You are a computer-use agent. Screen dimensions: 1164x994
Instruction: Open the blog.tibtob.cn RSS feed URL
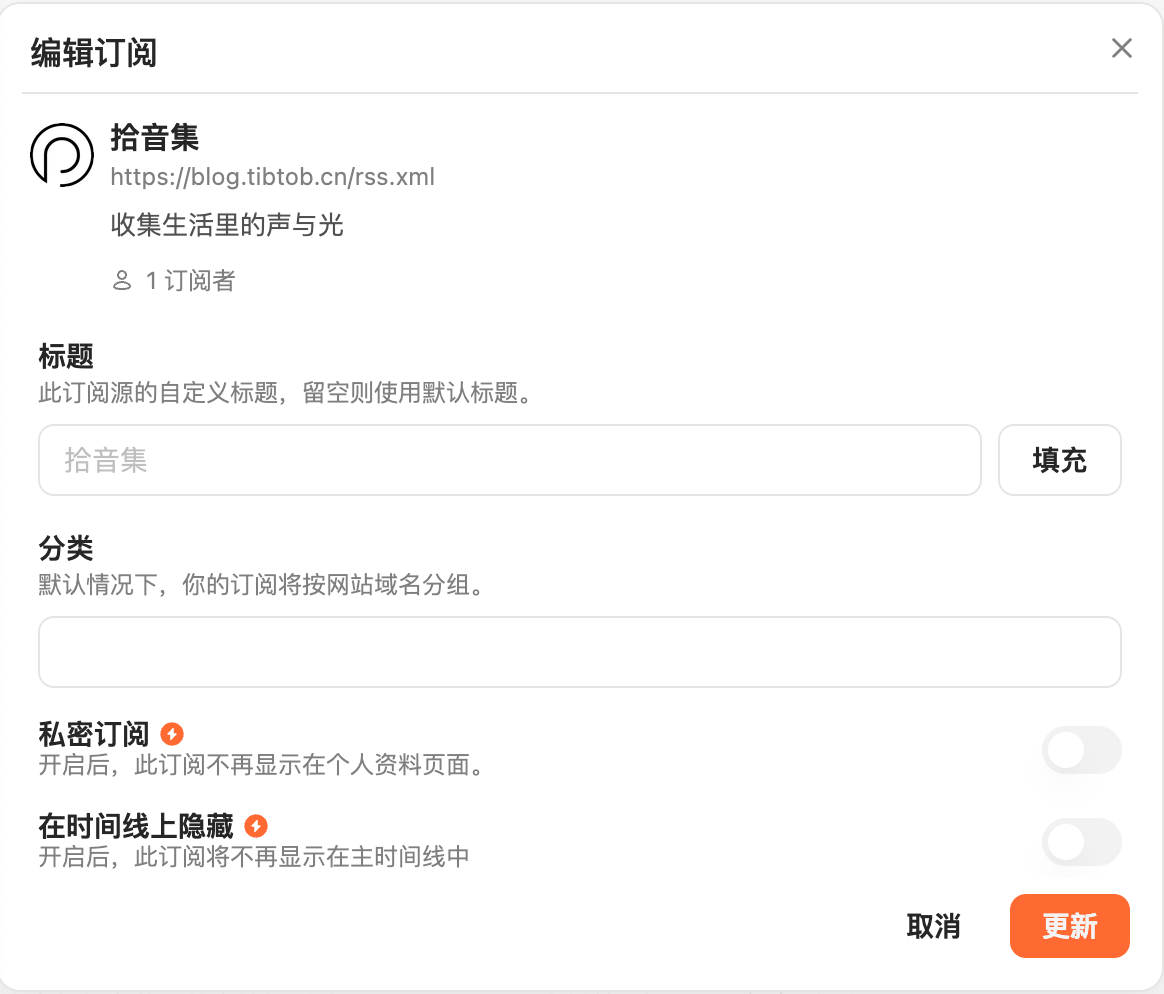[x=272, y=177]
